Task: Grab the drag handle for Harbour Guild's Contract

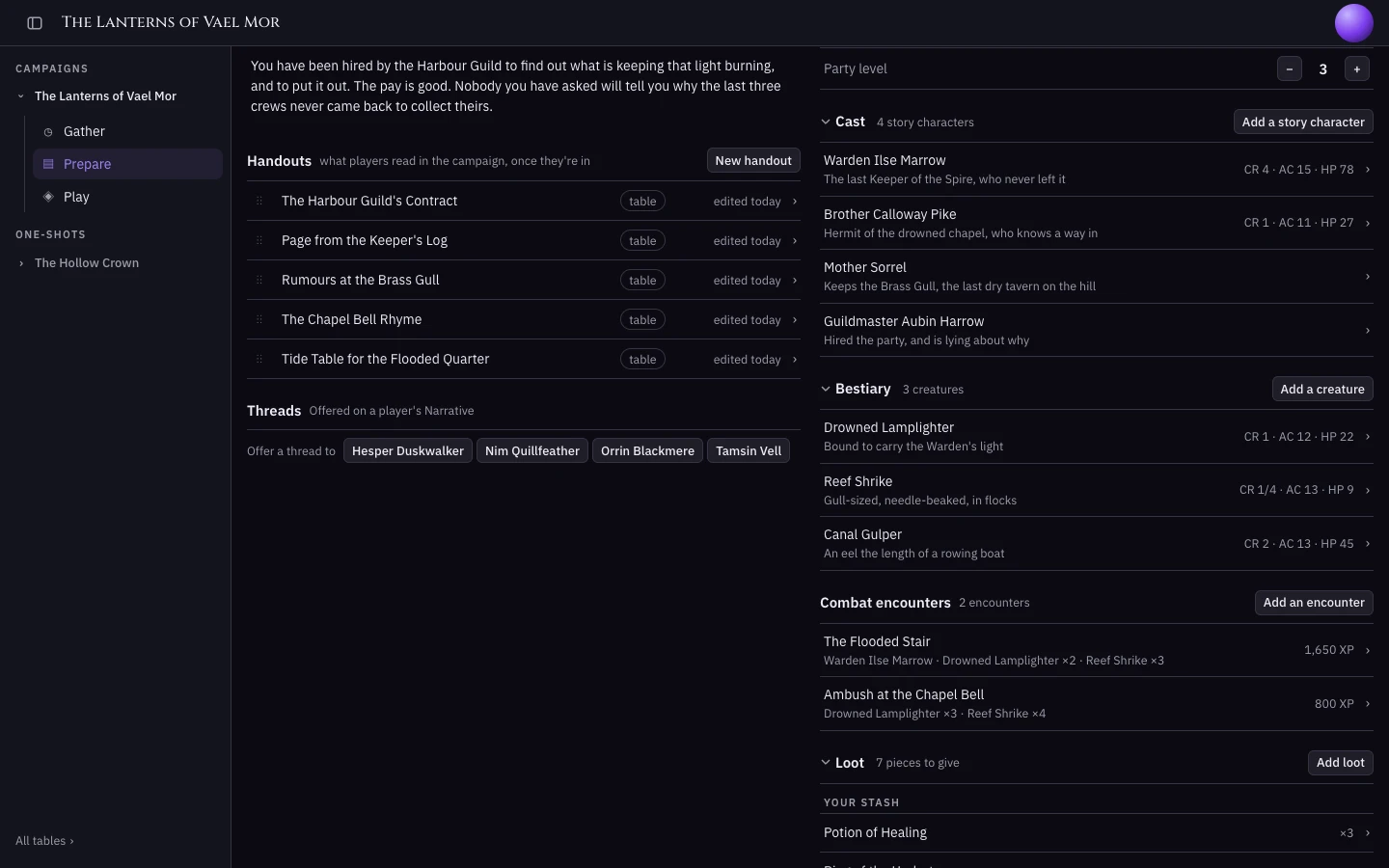Action: [259, 201]
